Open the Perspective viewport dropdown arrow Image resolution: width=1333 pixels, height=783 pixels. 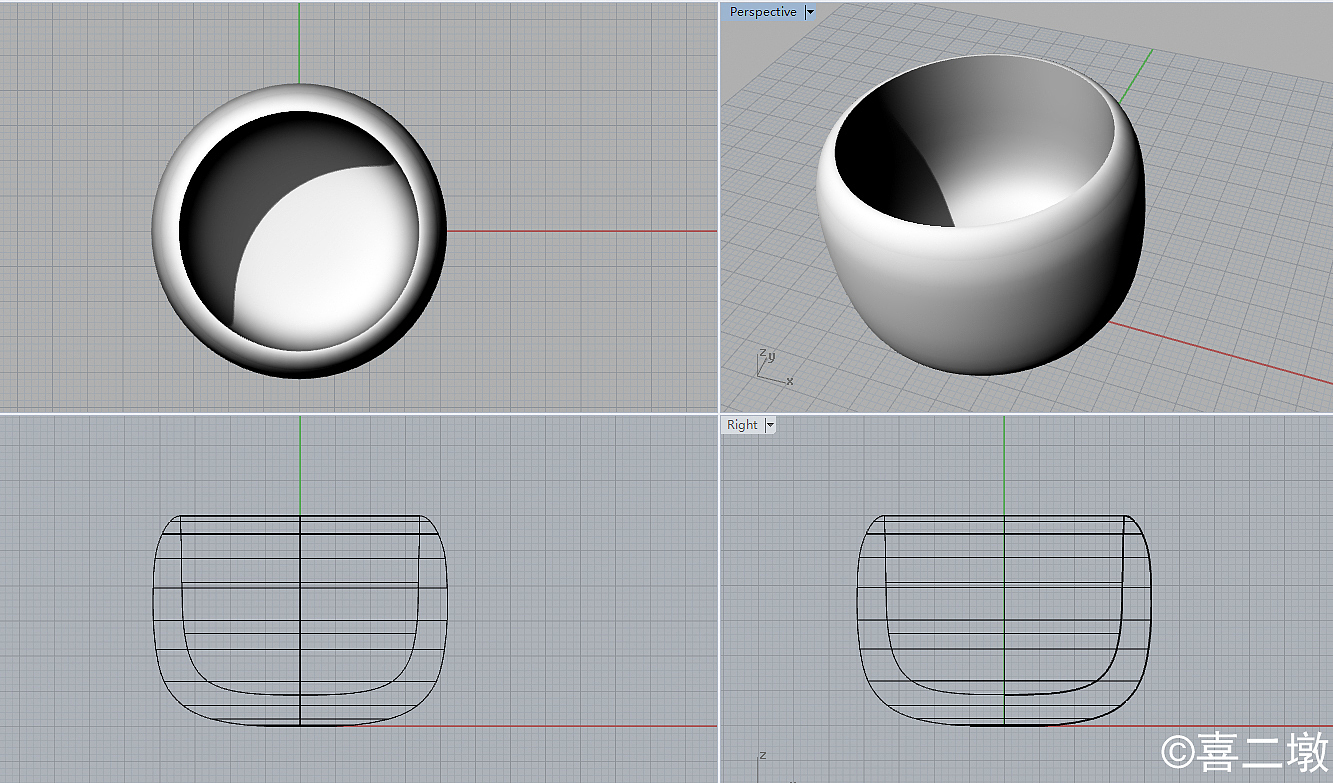810,12
